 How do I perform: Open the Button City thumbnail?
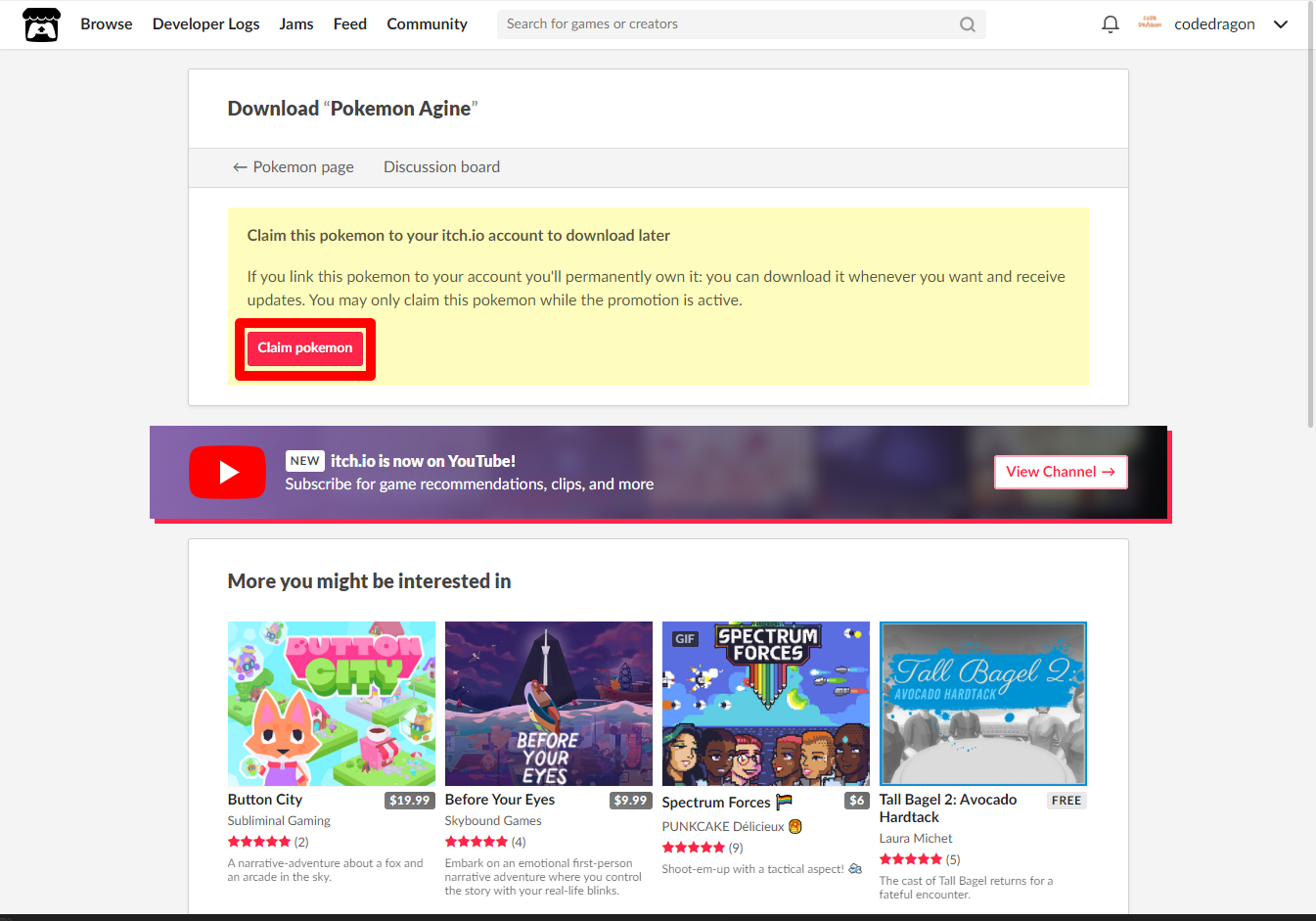pos(332,704)
